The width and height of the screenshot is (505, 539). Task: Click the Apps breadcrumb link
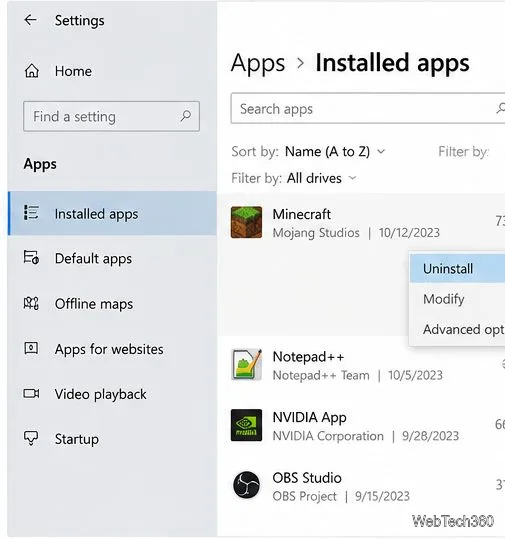click(258, 63)
